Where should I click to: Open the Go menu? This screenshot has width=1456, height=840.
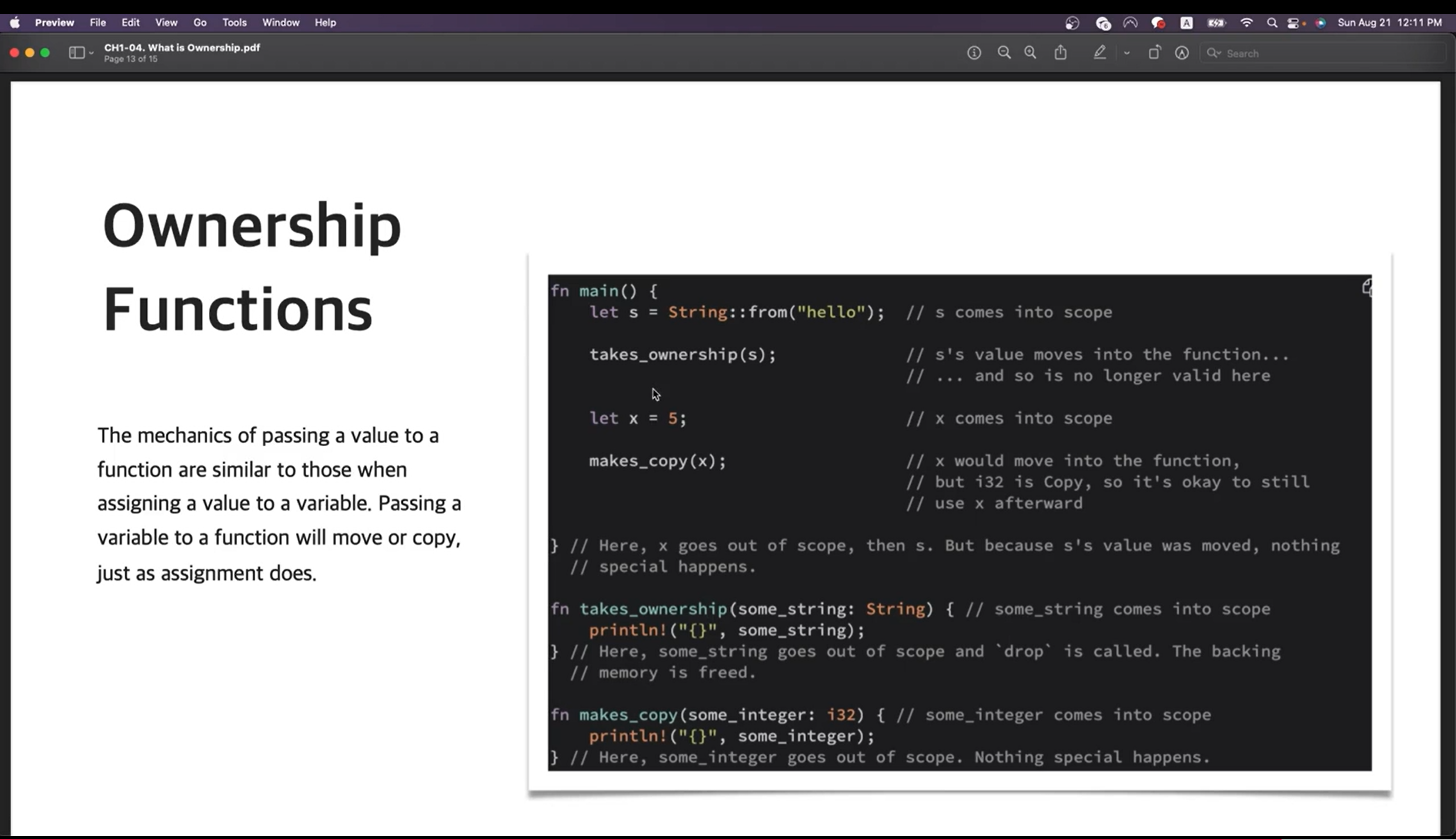tap(200, 22)
